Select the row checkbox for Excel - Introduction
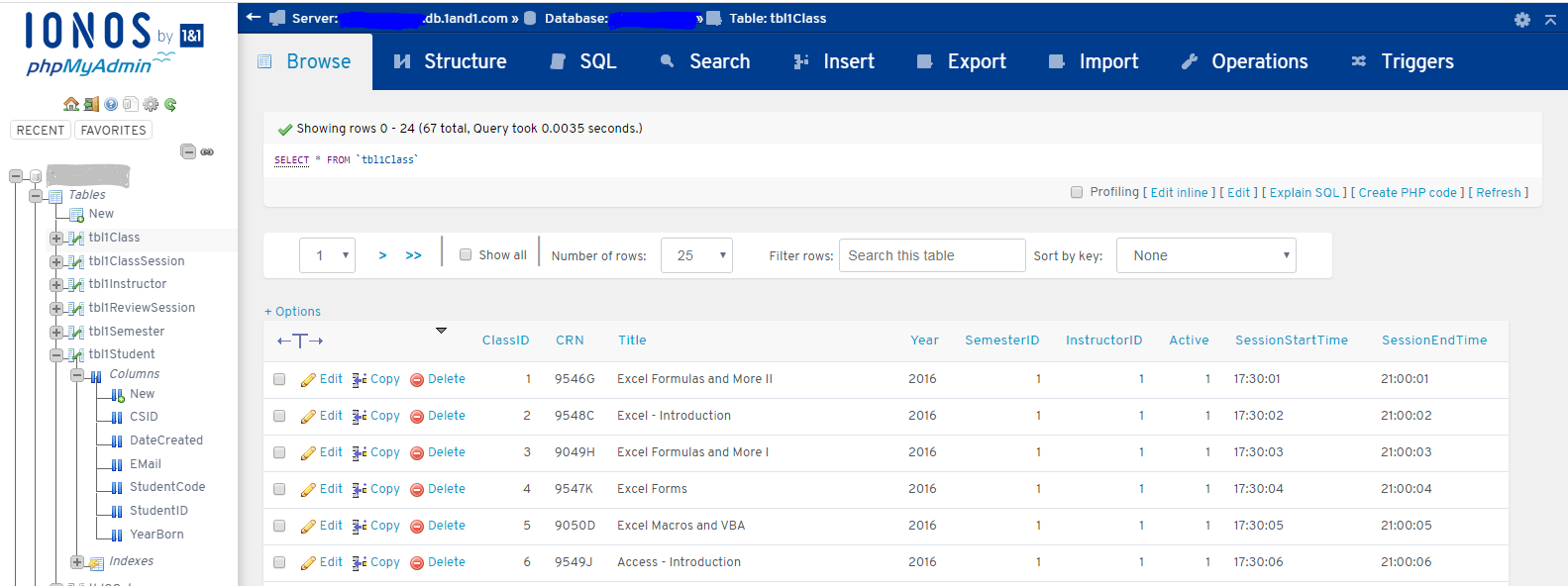The height and width of the screenshot is (586, 1568). click(x=279, y=417)
